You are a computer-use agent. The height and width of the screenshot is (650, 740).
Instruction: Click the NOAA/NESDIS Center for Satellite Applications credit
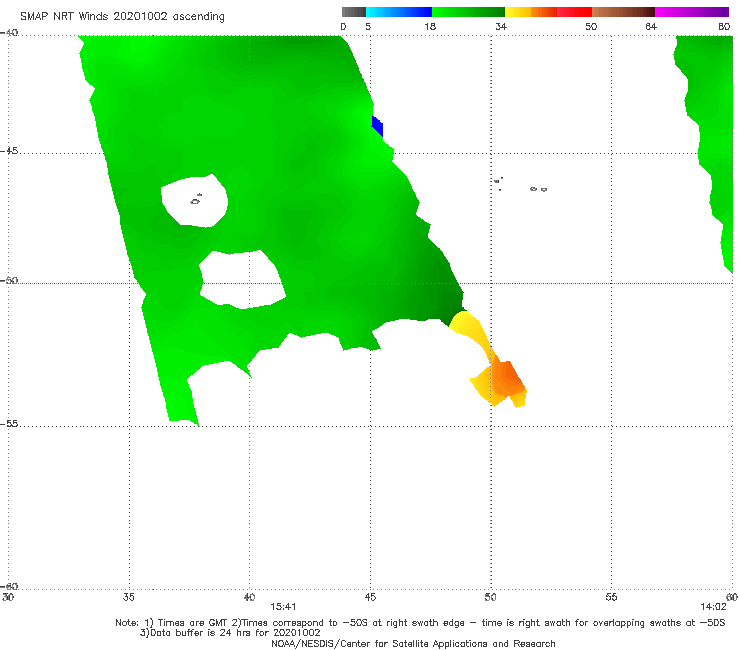[413, 644]
